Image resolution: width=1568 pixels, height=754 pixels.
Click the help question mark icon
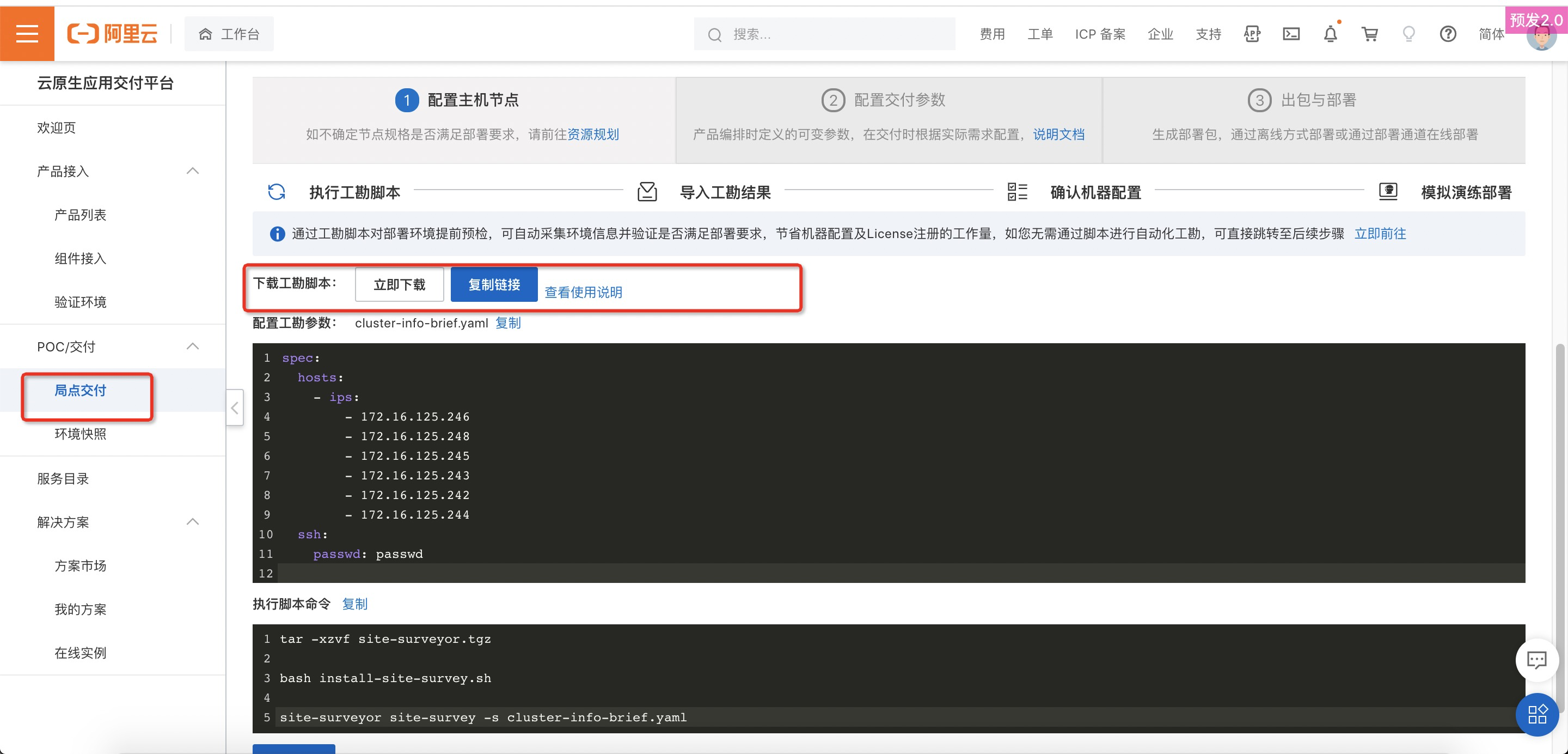[x=1448, y=34]
